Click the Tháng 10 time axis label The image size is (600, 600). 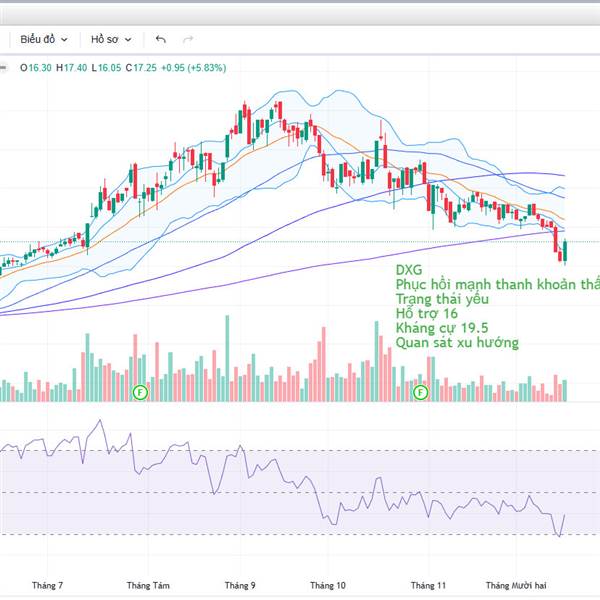coord(328,585)
